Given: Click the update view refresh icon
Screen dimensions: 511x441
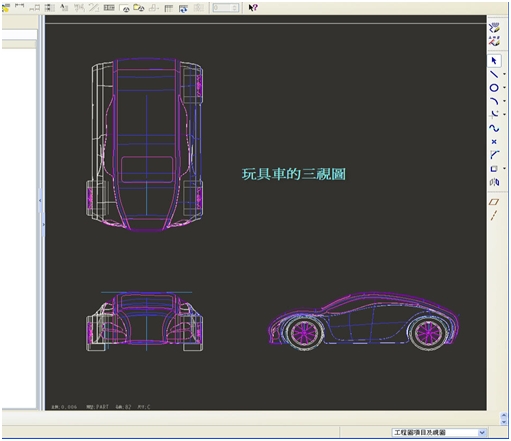Looking at the screenshot, I should coord(183,8).
